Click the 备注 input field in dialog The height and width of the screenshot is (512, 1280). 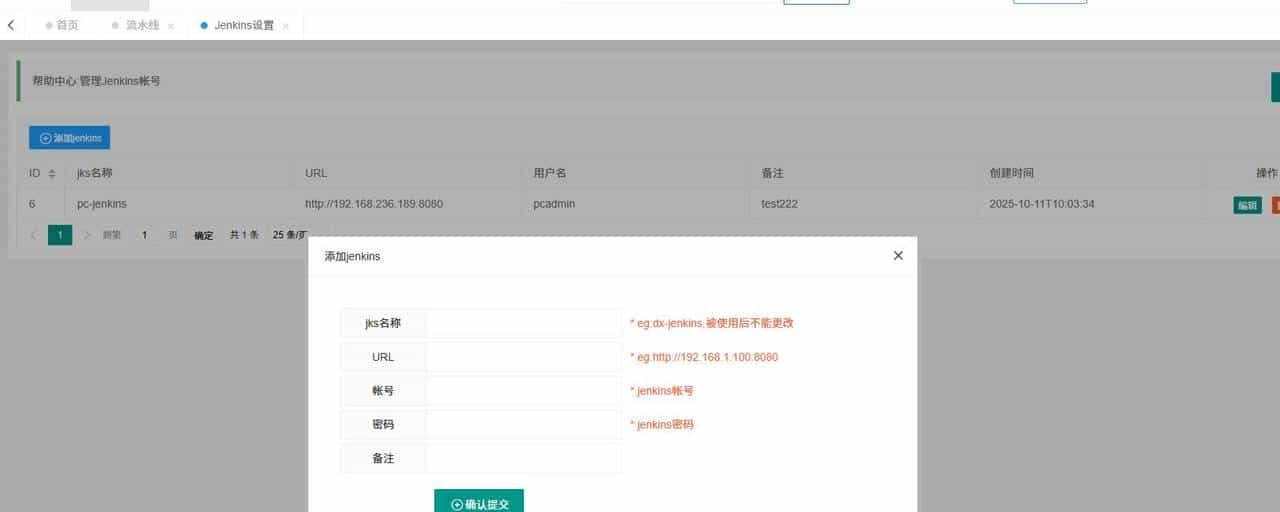[x=523, y=459]
